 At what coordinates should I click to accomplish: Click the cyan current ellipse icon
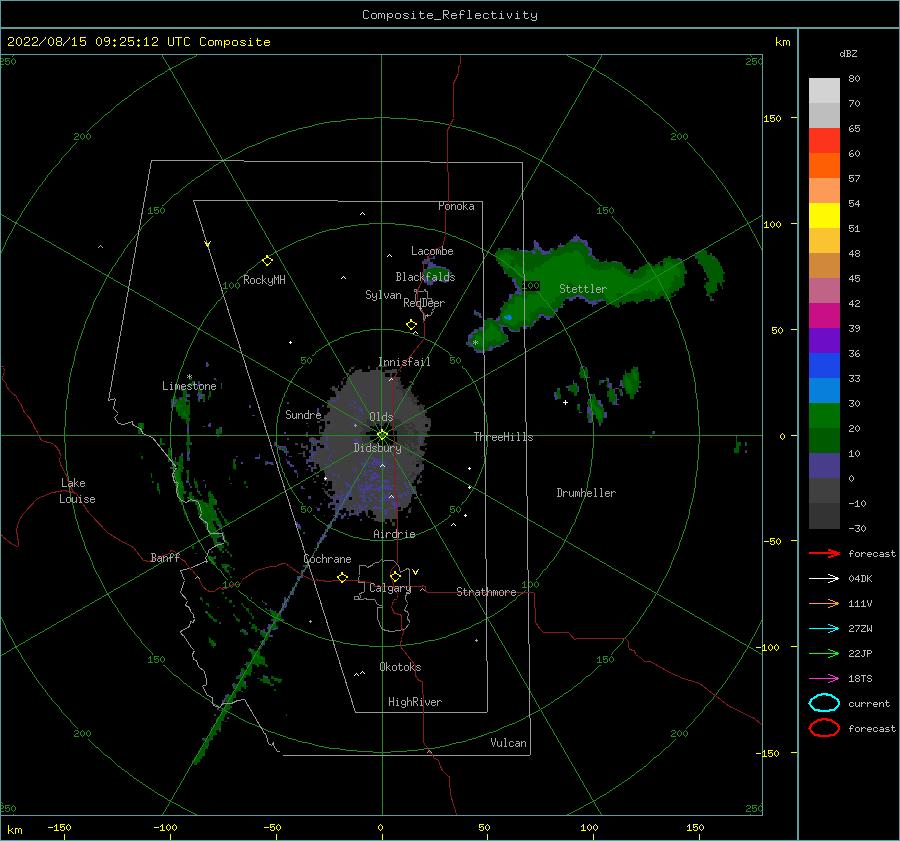(824, 703)
